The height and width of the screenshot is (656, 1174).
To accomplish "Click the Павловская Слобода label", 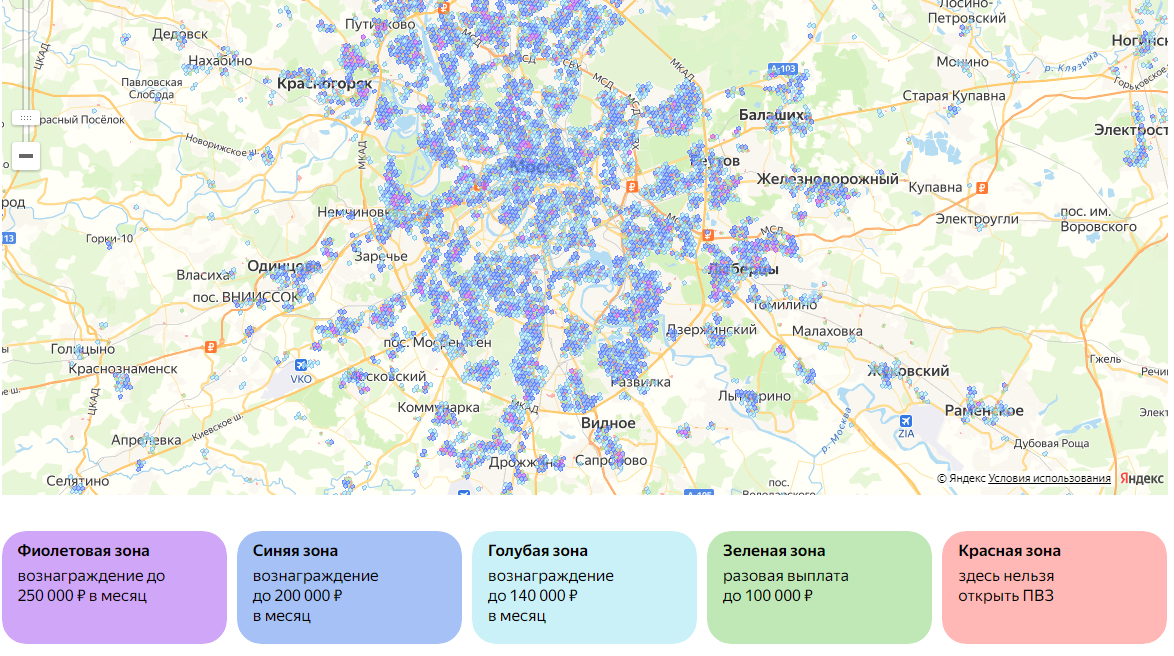I will (151, 88).
